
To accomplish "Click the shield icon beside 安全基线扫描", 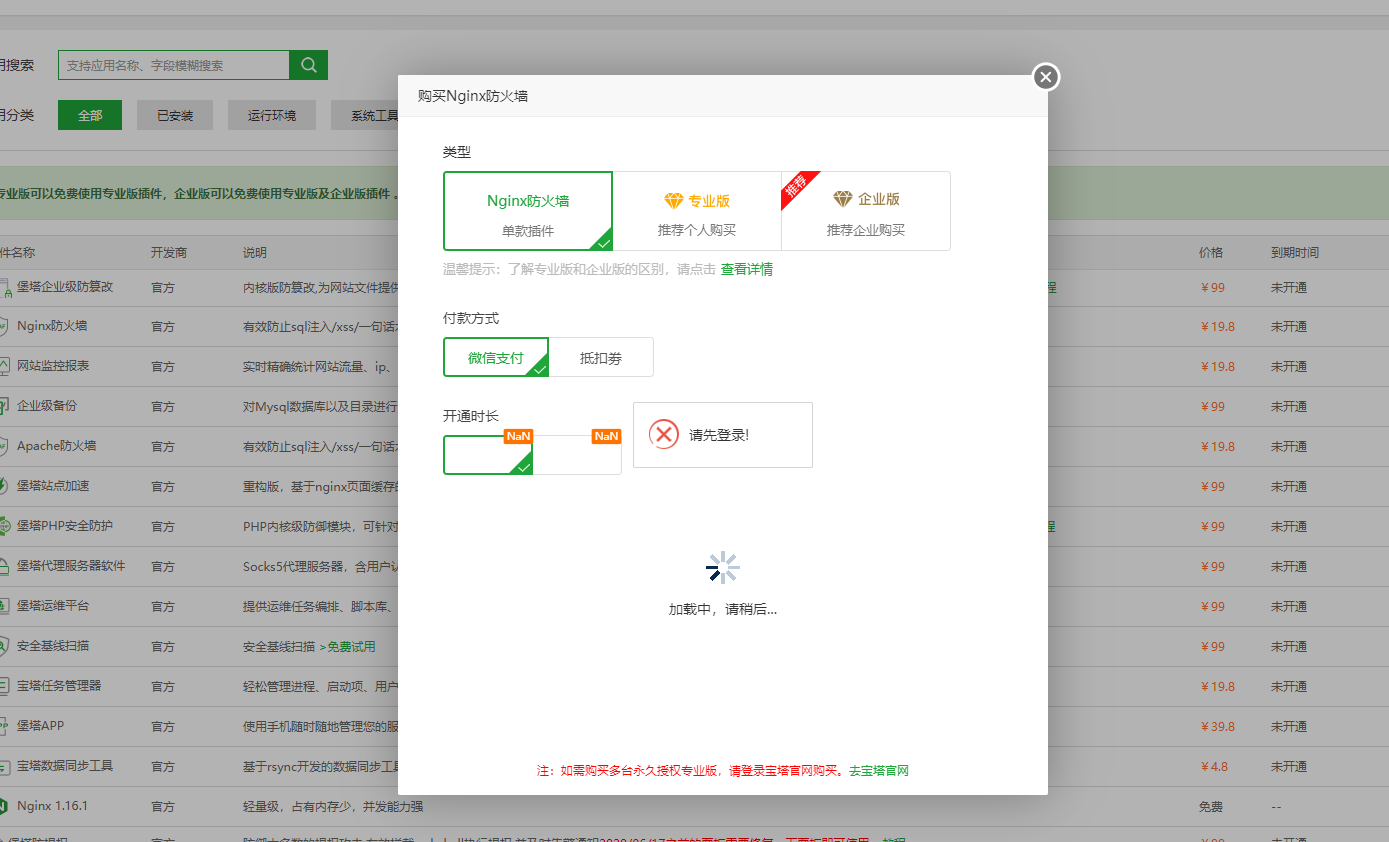I will [4, 646].
